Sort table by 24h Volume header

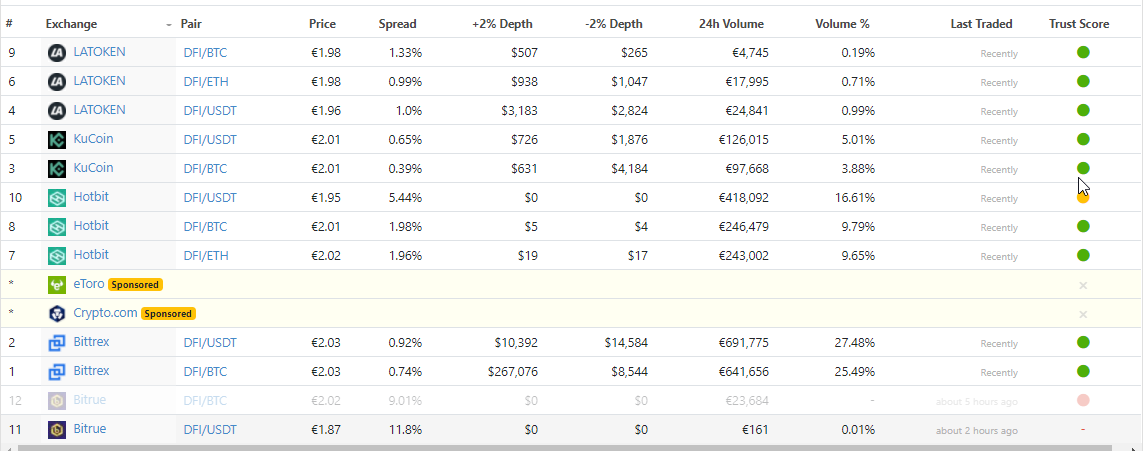(731, 24)
